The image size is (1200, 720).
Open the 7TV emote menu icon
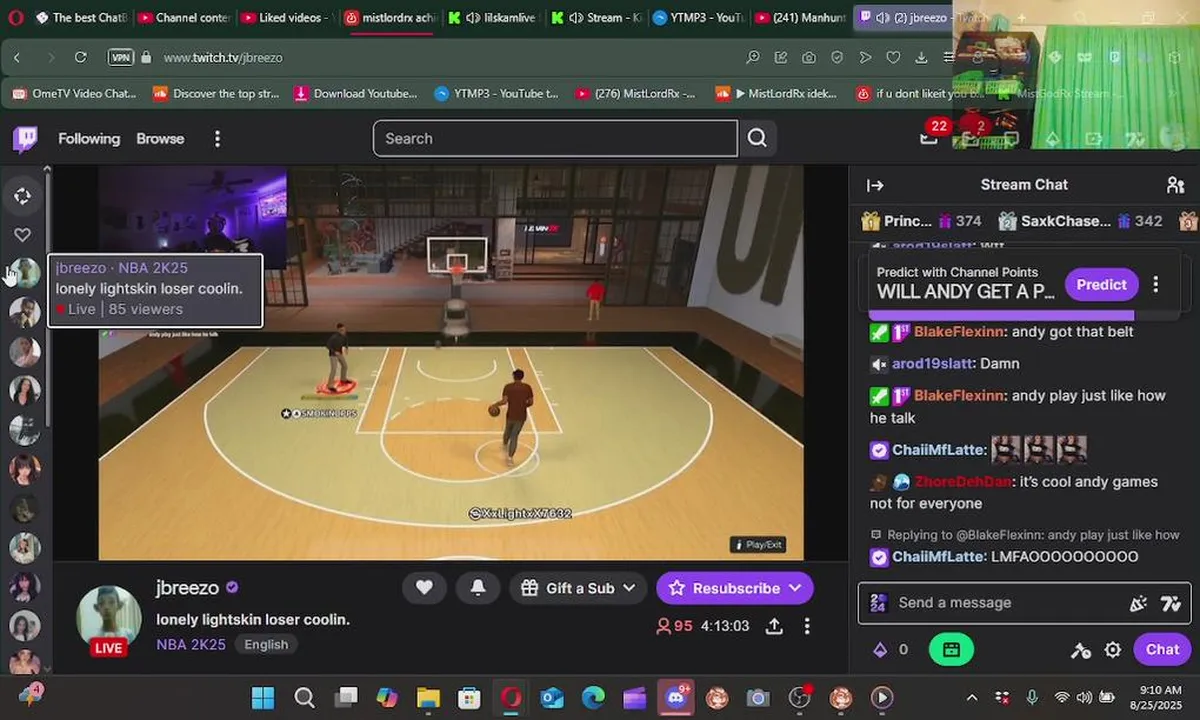coord(1171,603)
